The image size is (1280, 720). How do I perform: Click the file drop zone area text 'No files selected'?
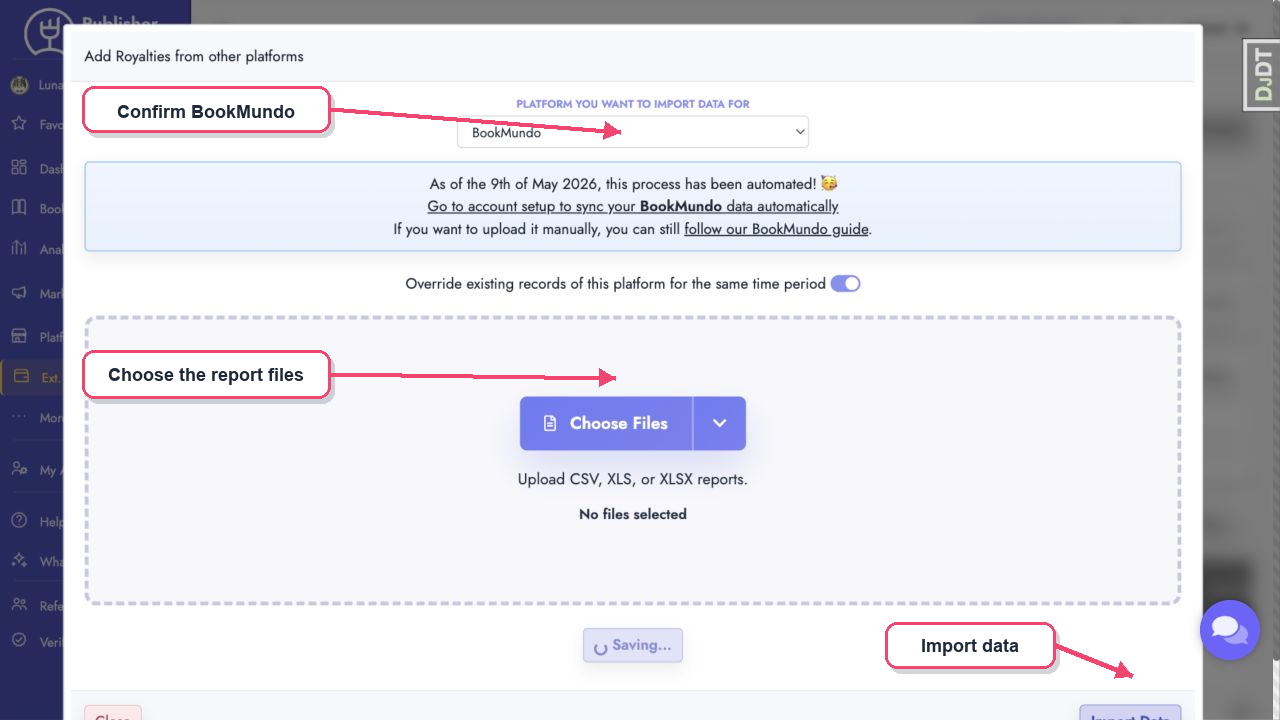click(x=633, y=514)
